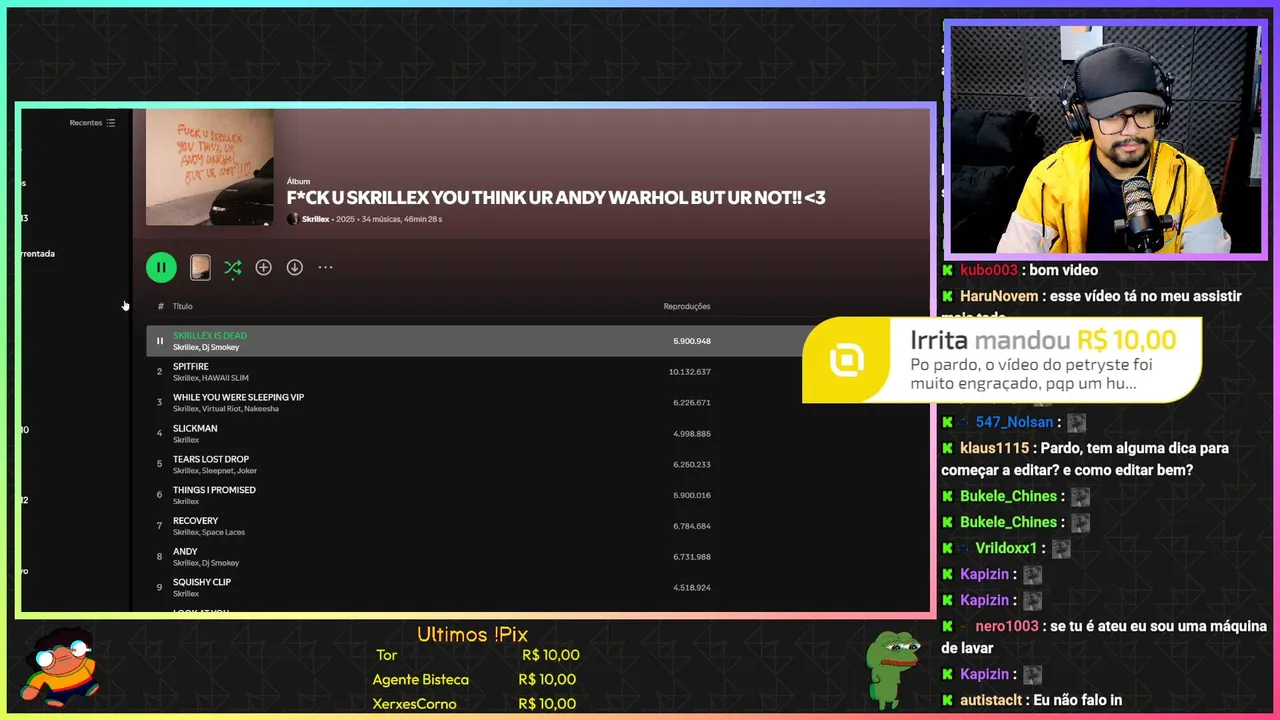Image resolution: width=1280 pixels, height=720 pixels.
Task: Open the Skrillex artist link under album title
Action: (316, 219)
